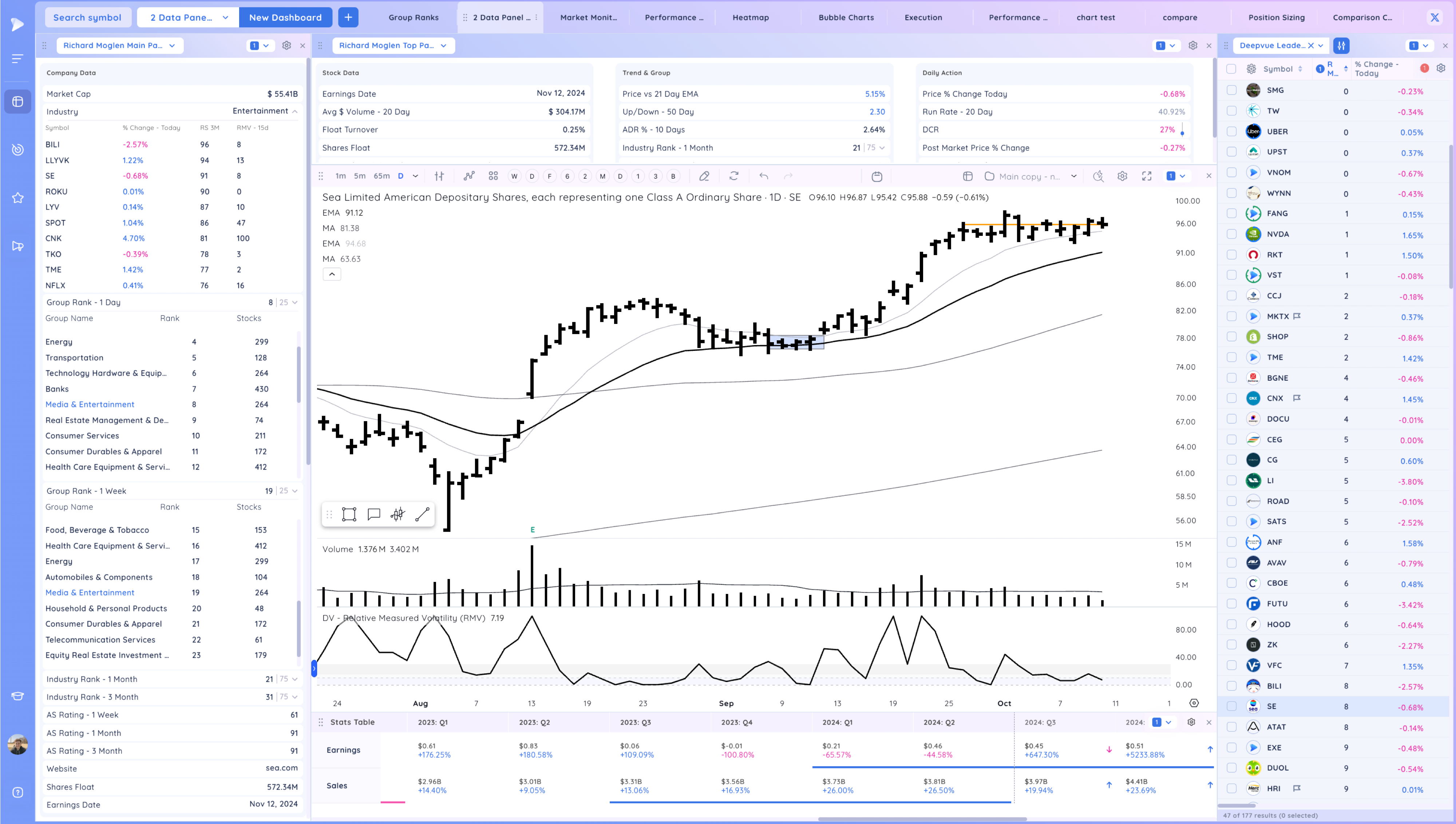
Task: Expand the Richard Moglen Top Panel dropdown
Action: [x=393, y=45]
